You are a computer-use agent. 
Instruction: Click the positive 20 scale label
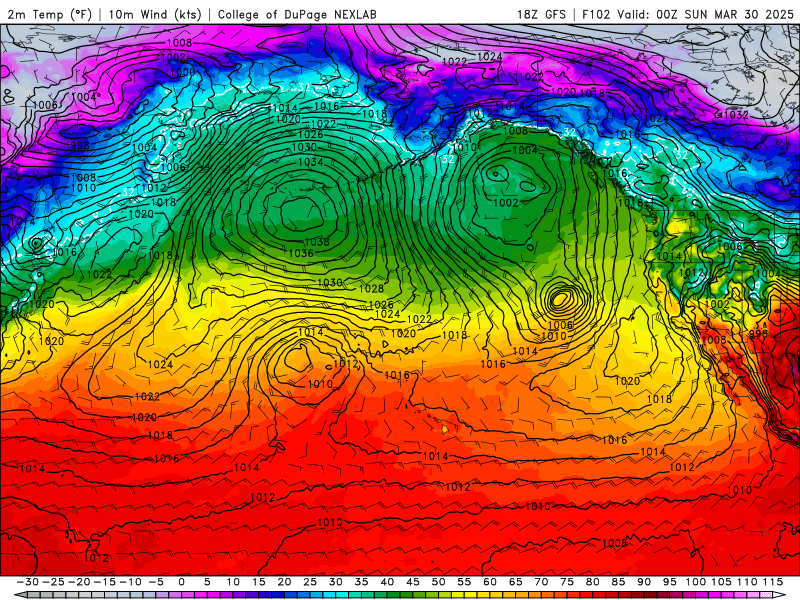(284, 582)
